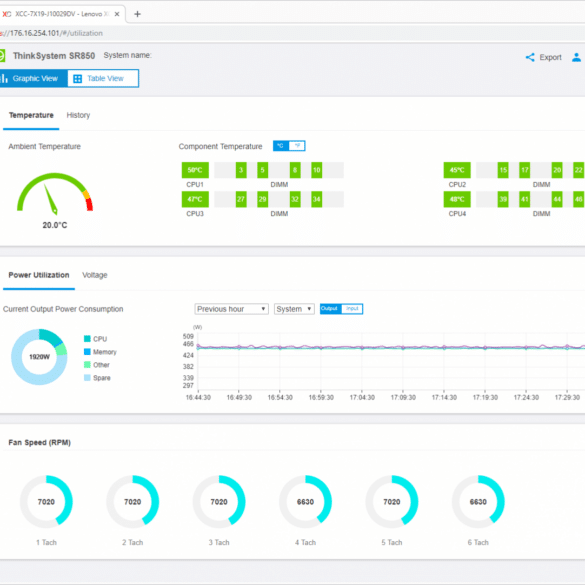Select the Temperature tab
This screenshot has height=585, width=585.
(x=31, y=115)
